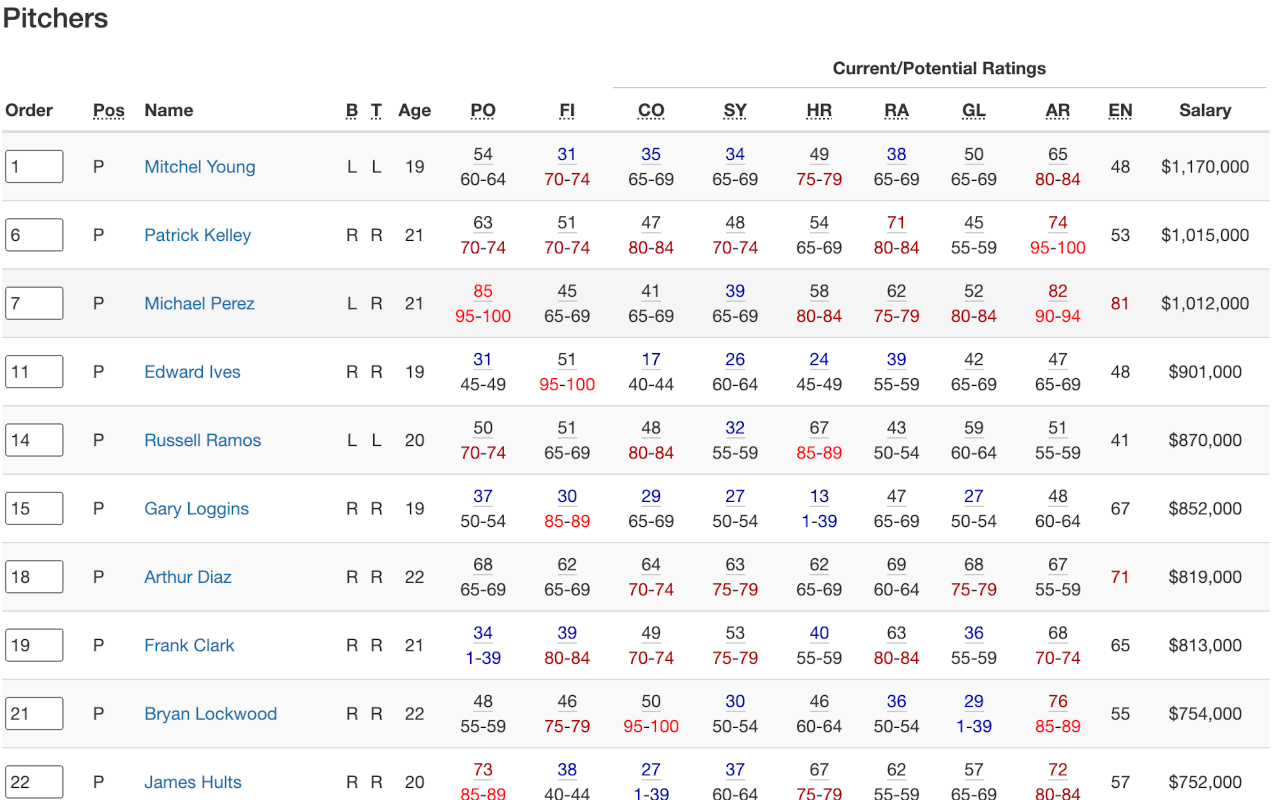Sort pitchers by the PO header

(x=483, y=110)
